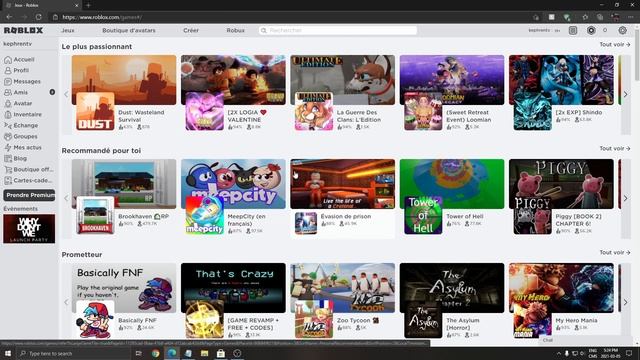Open the Mes actus sidebar icon
640x360 pixels.
point(8,148)
